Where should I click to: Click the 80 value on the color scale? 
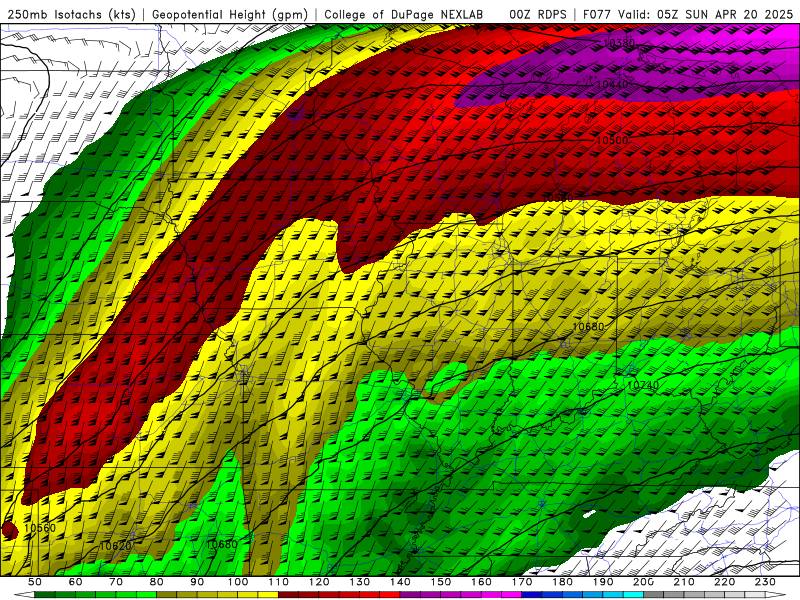(x=157, y=582)
